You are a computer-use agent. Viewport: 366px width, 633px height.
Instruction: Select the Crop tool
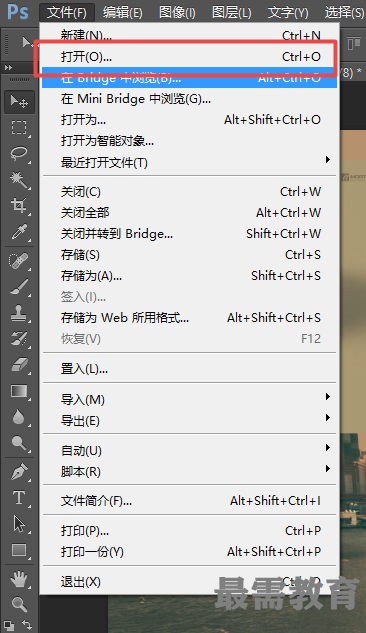pos(19,205)
